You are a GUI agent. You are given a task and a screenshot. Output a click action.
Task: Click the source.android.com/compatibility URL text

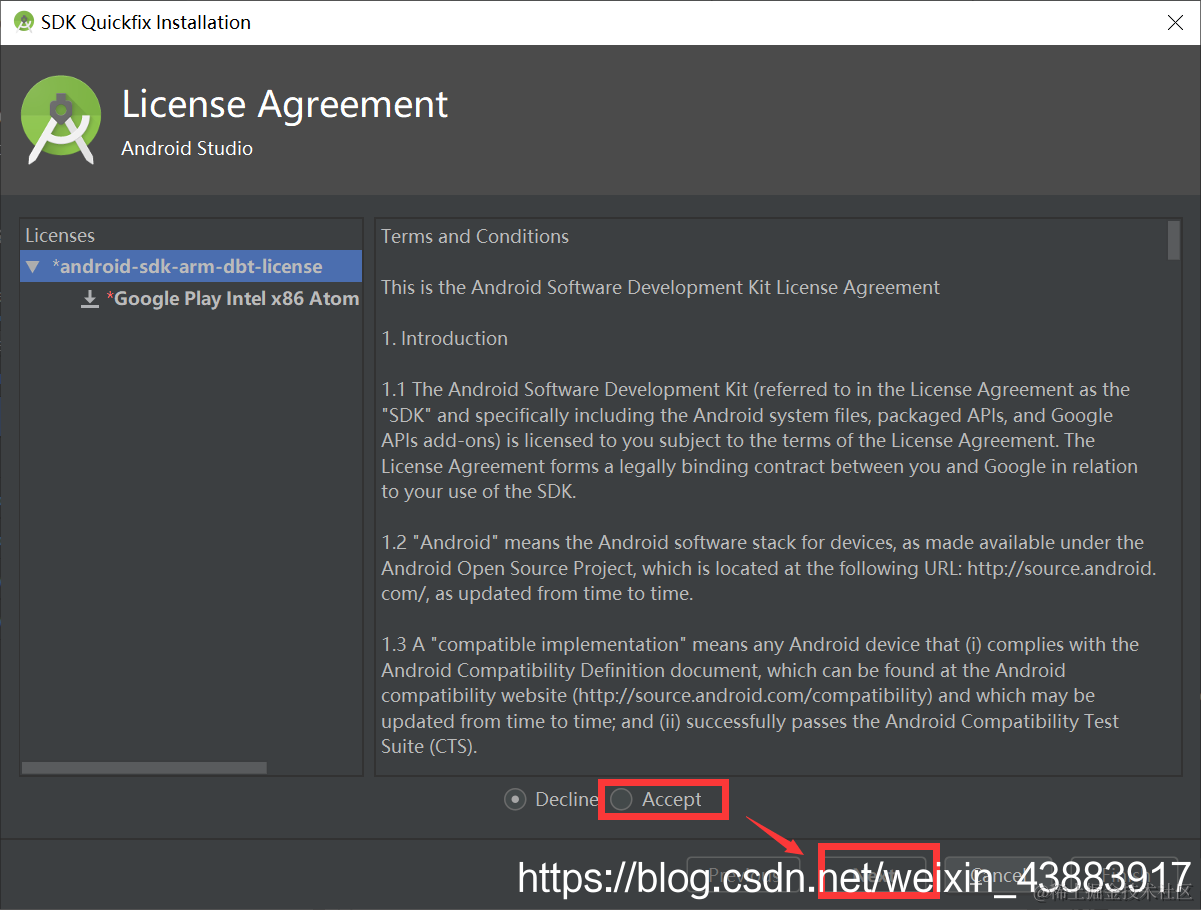point(754,695)
